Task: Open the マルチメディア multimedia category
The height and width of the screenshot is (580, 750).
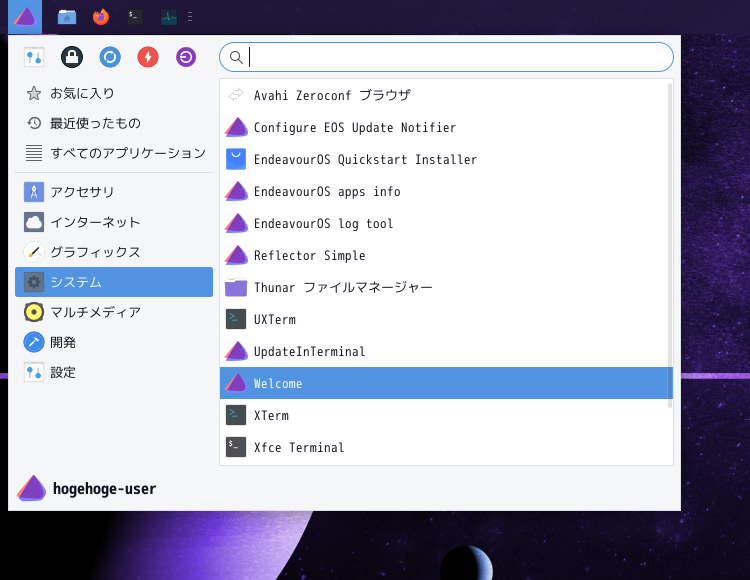Action: (114, 312)
